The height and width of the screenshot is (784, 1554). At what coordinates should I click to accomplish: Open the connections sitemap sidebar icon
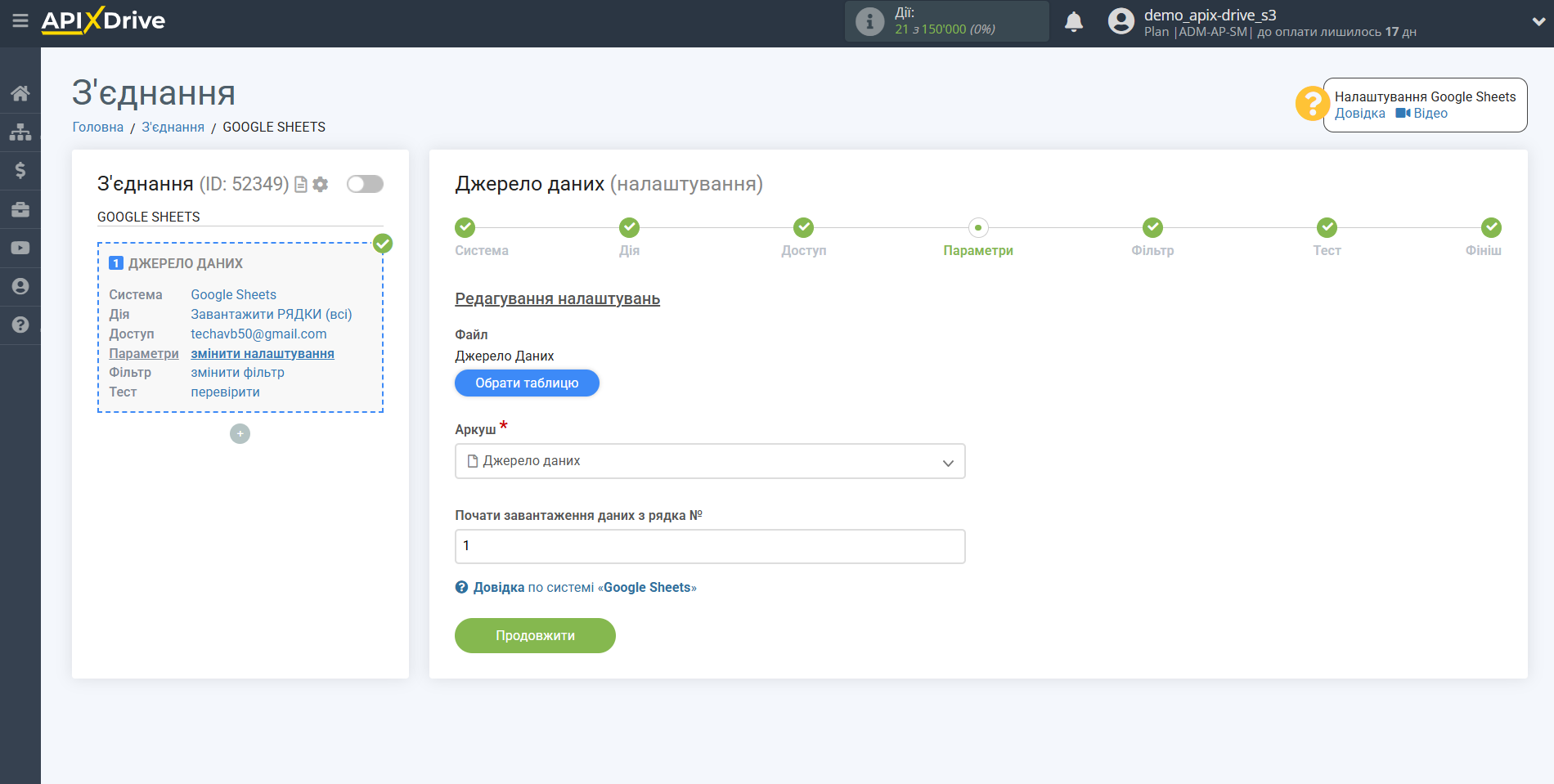pos(20,132)
